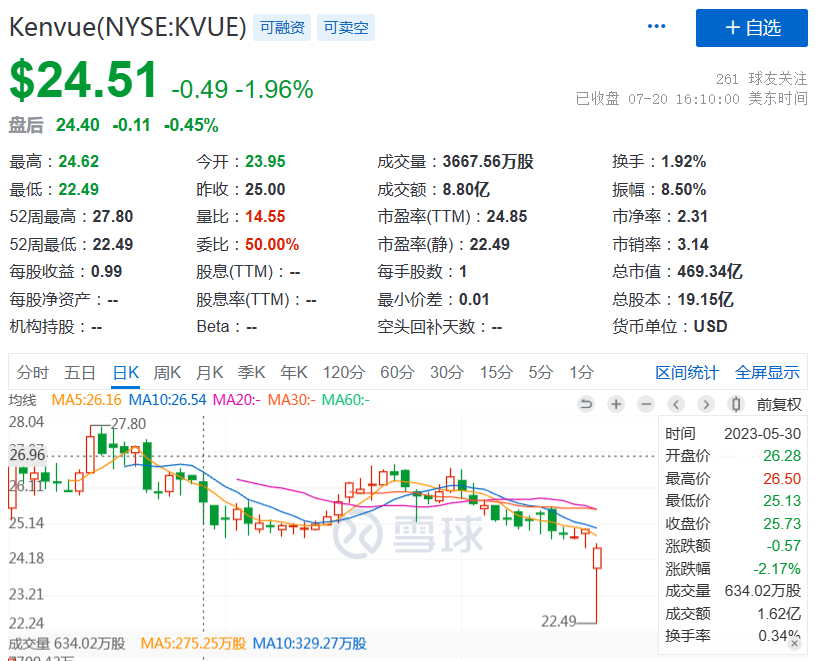Click the 可卖空 tag

pos(346,27)
